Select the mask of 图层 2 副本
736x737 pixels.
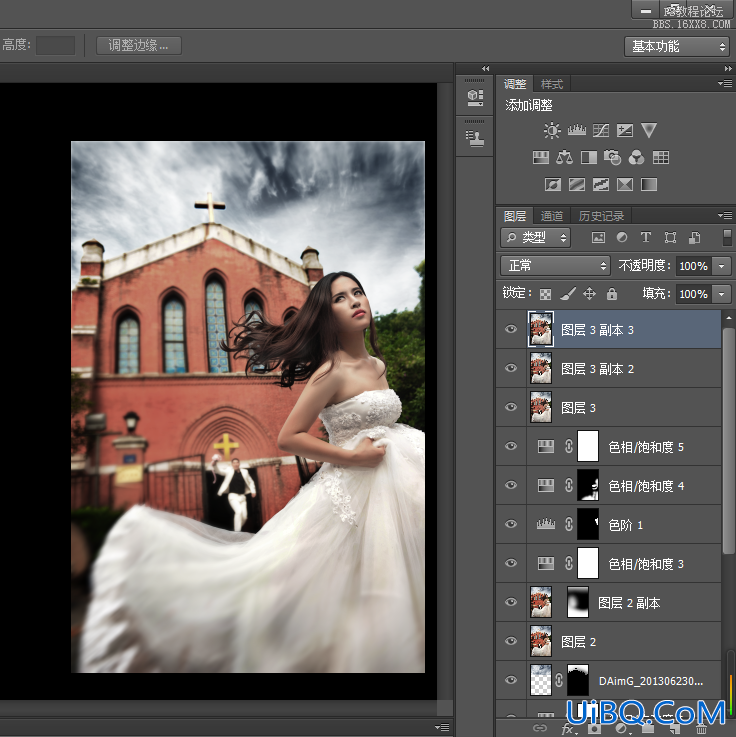pos(578,602)
